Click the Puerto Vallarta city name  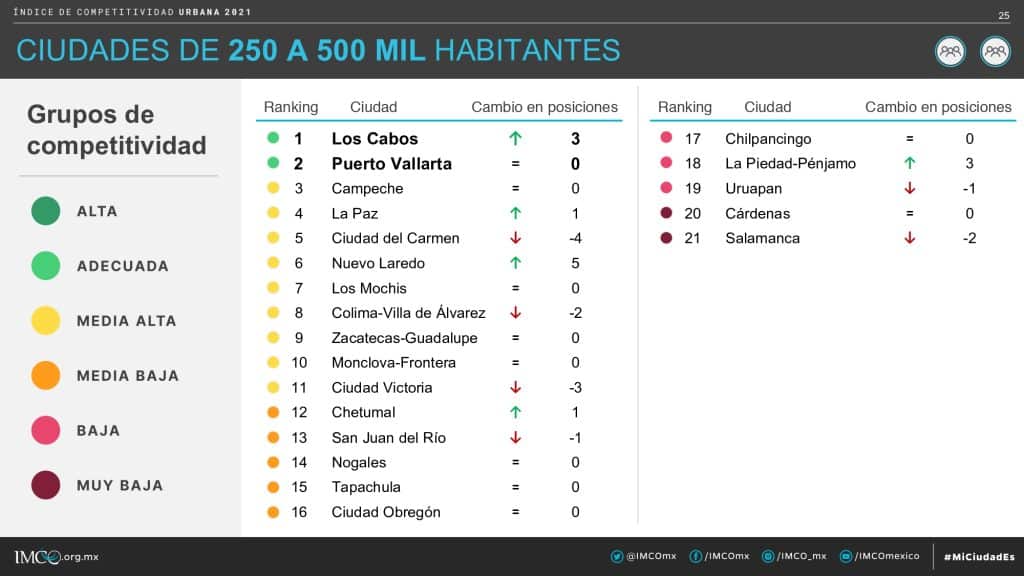click(x=392, y=163)
